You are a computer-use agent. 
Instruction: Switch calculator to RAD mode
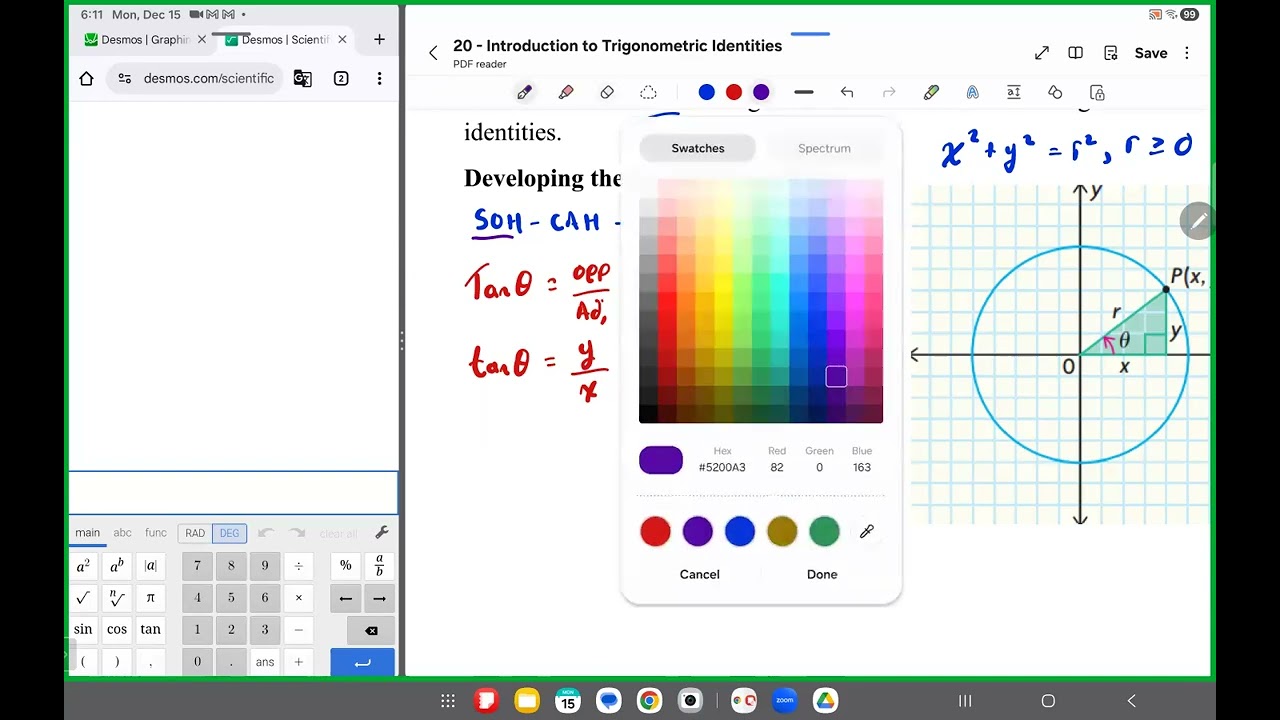pos(195,533)
